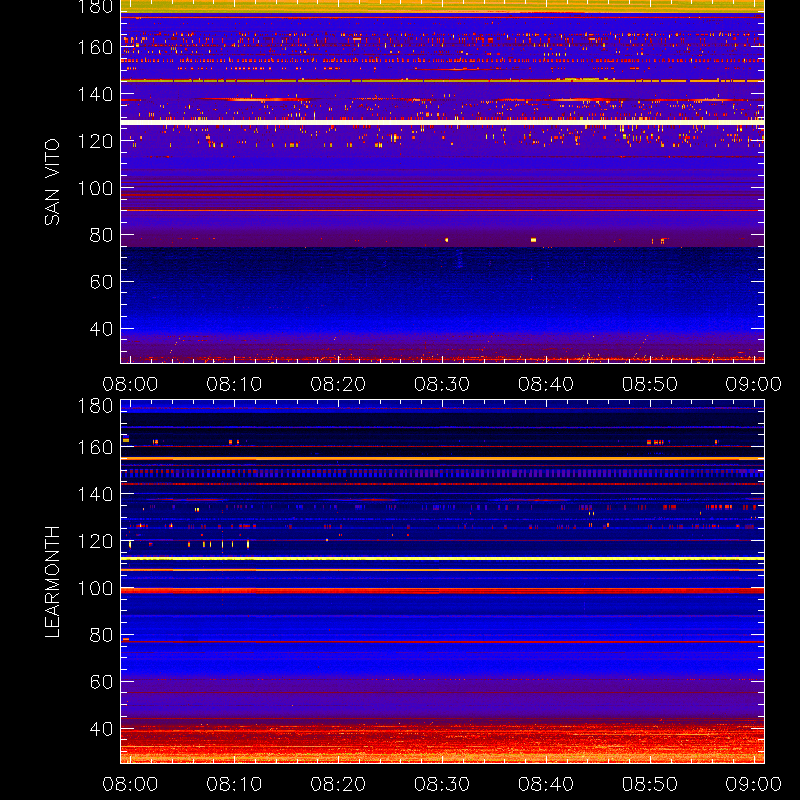
Task: Click the 09:00 time label under Learmonth plot
Action: [754, 784]
